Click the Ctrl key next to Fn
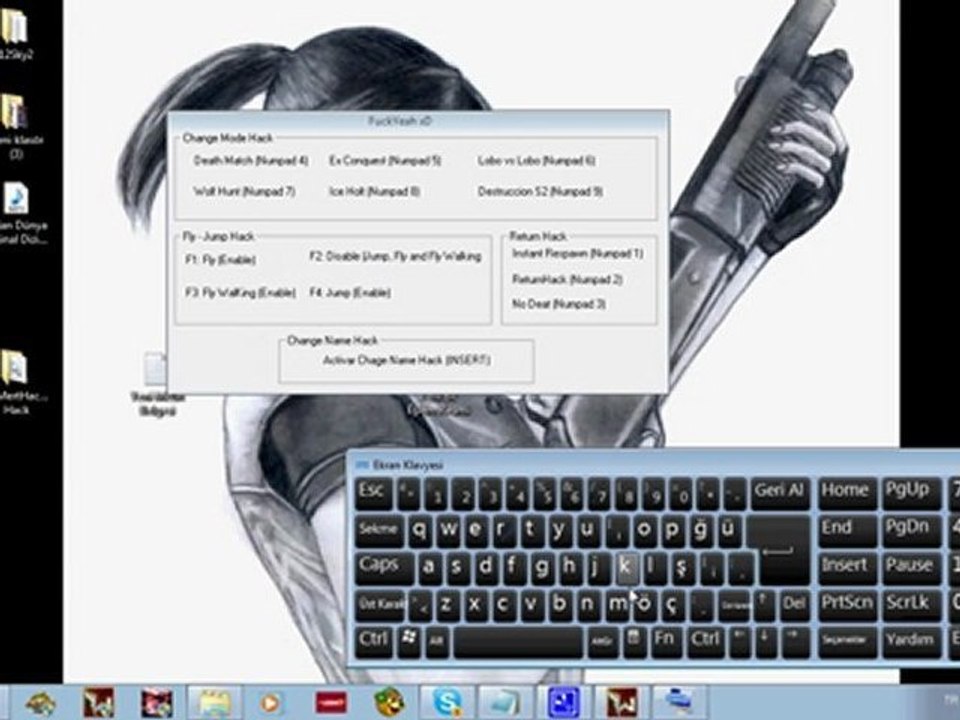The width and height of the screenshot is (960, 720). [x=705, y=641]
